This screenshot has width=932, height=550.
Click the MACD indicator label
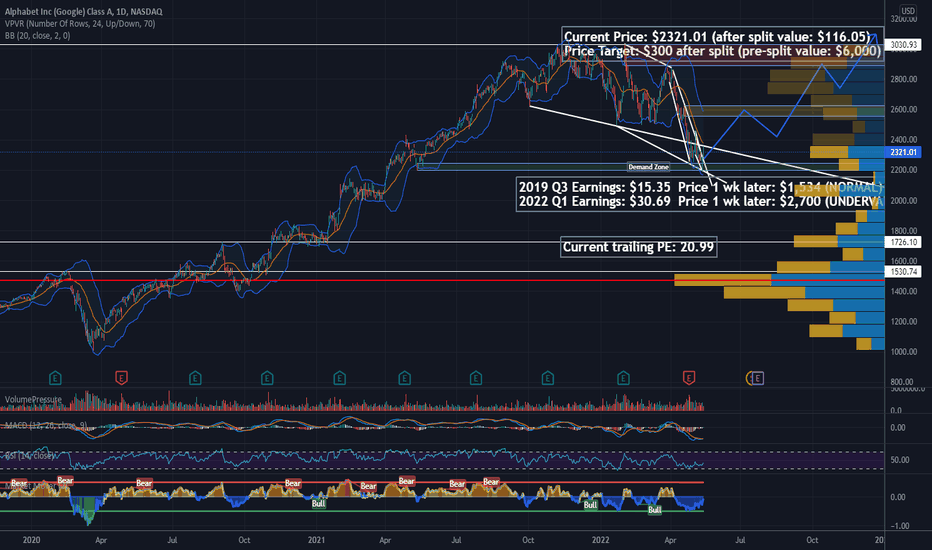coord(46,426)
